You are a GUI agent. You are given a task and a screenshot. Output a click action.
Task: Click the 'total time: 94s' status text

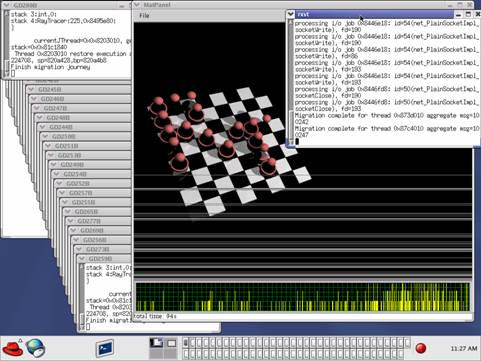[x=155, y=316]
